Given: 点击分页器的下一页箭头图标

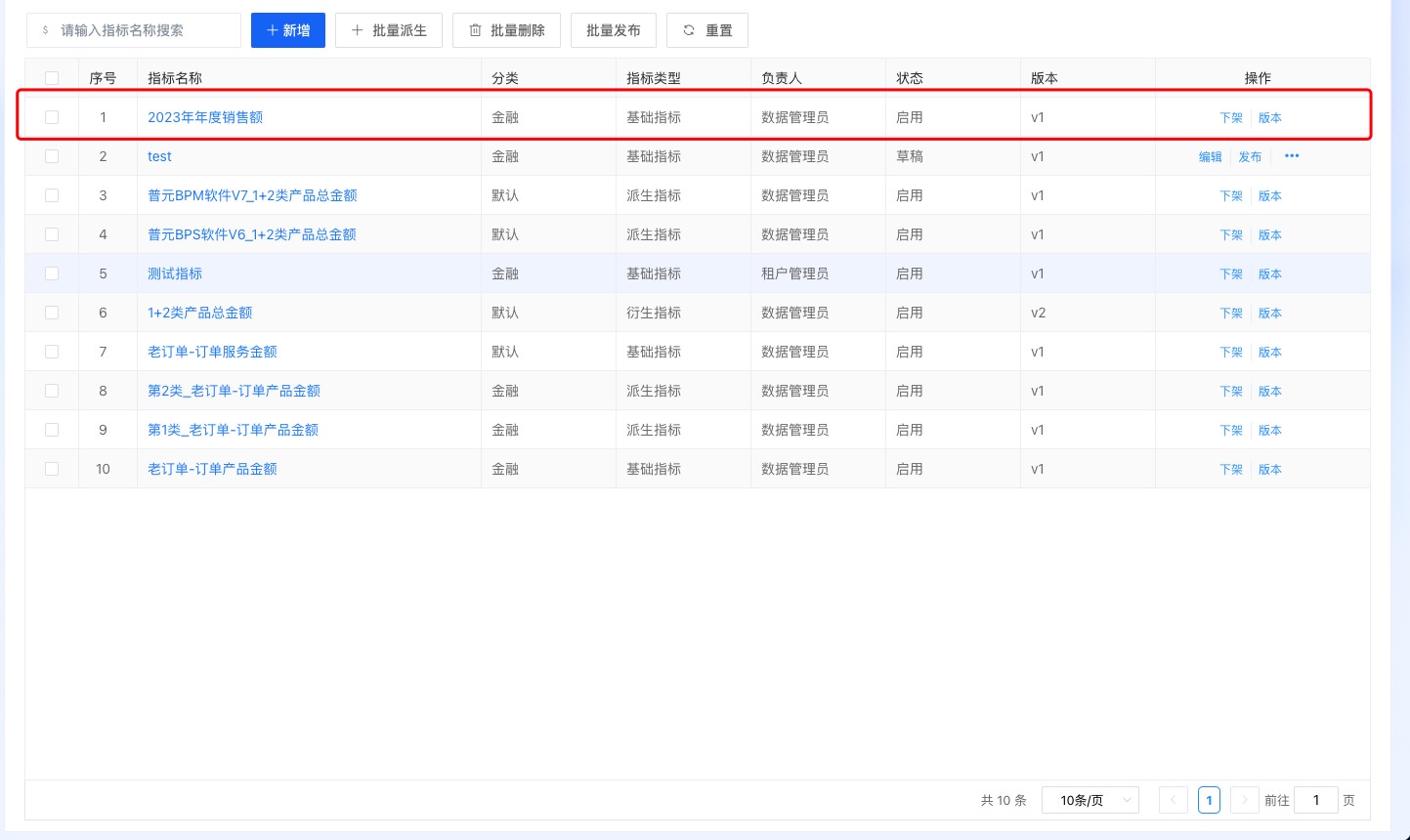Looking at the screenshot, I should pos(1244,799).
